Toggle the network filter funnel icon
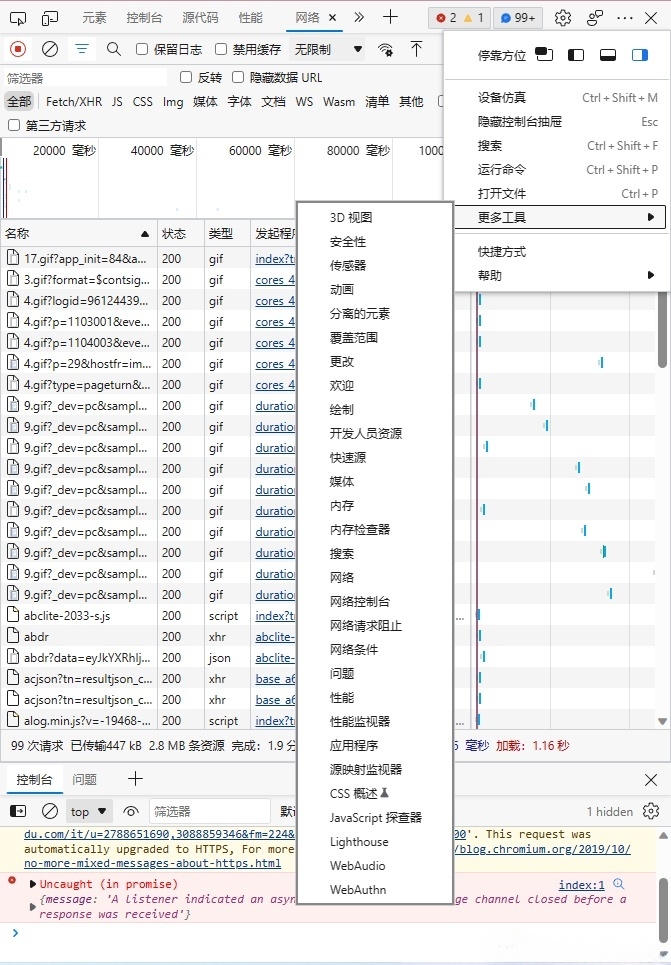 coord(82,49)
